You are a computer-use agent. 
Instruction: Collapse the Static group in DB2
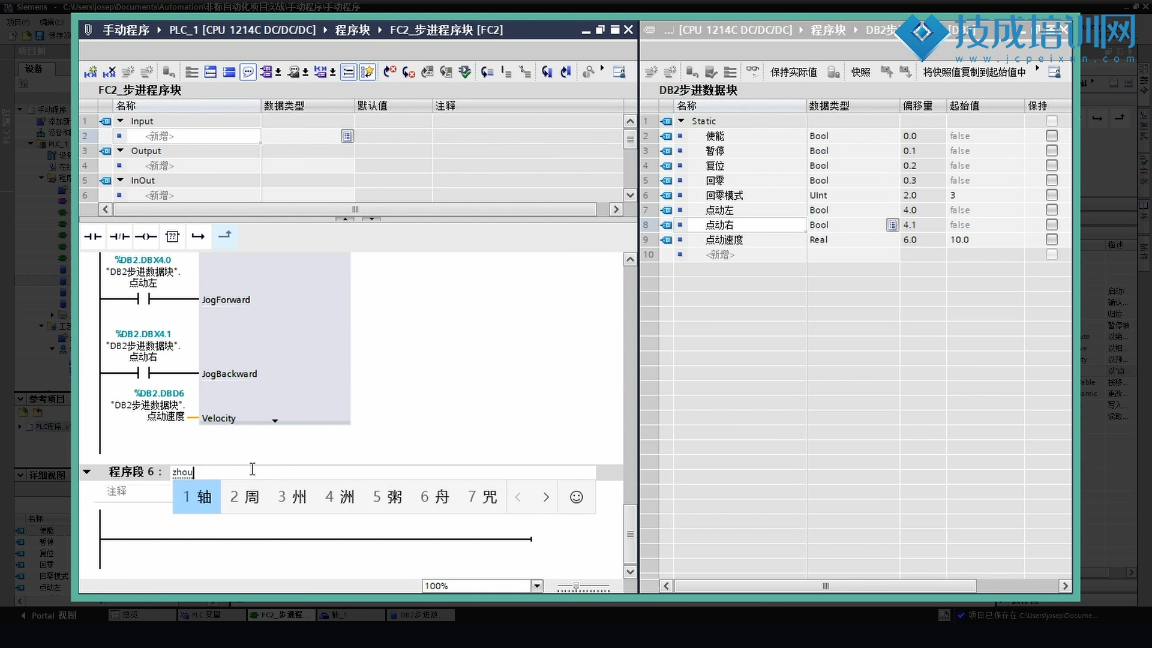(681, 121)
